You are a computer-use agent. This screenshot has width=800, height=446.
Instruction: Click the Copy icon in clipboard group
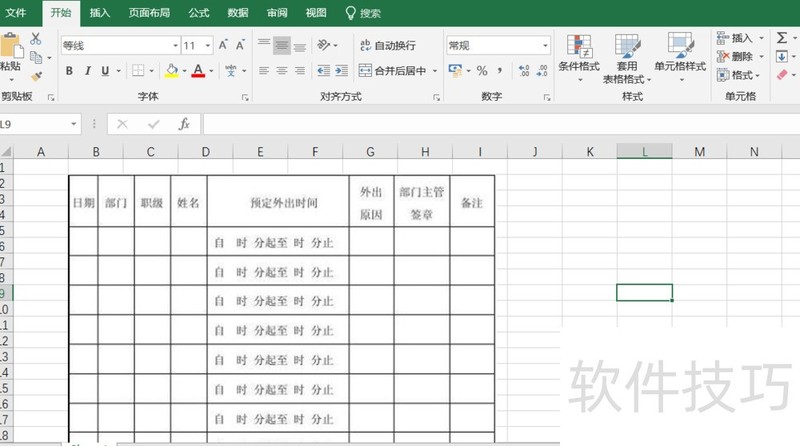pos(36,57)
